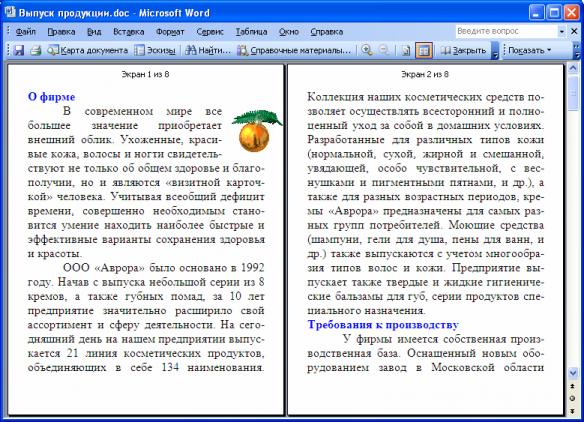Click the Введите вопрос help field
Screen dimensions: 584x422
506,31
